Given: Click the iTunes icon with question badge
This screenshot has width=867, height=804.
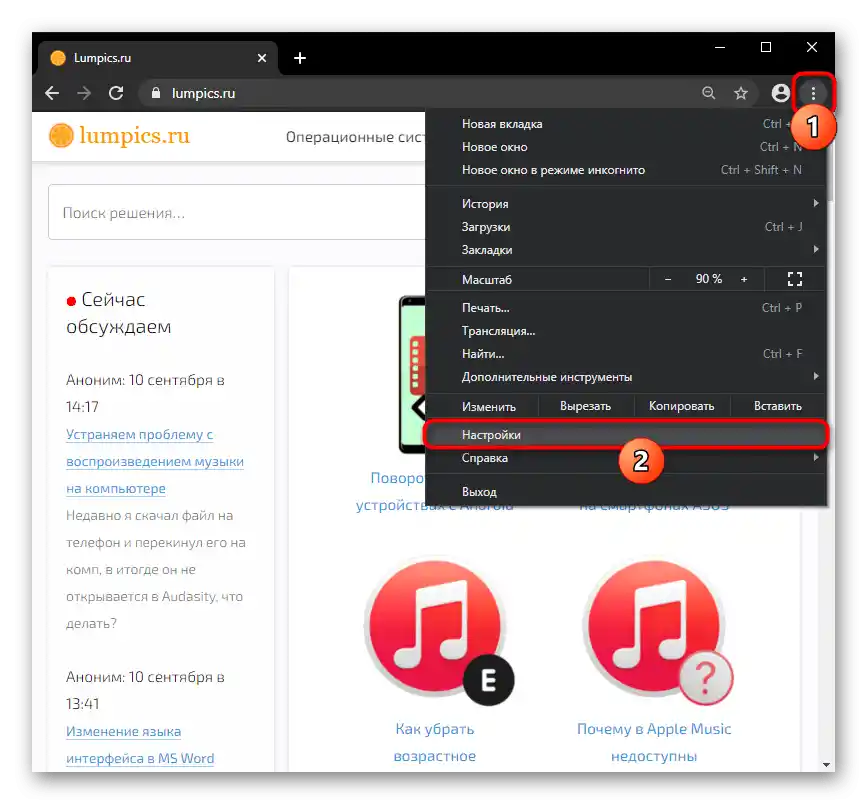Looking at the screenshot, I should [x=657, y=632].
